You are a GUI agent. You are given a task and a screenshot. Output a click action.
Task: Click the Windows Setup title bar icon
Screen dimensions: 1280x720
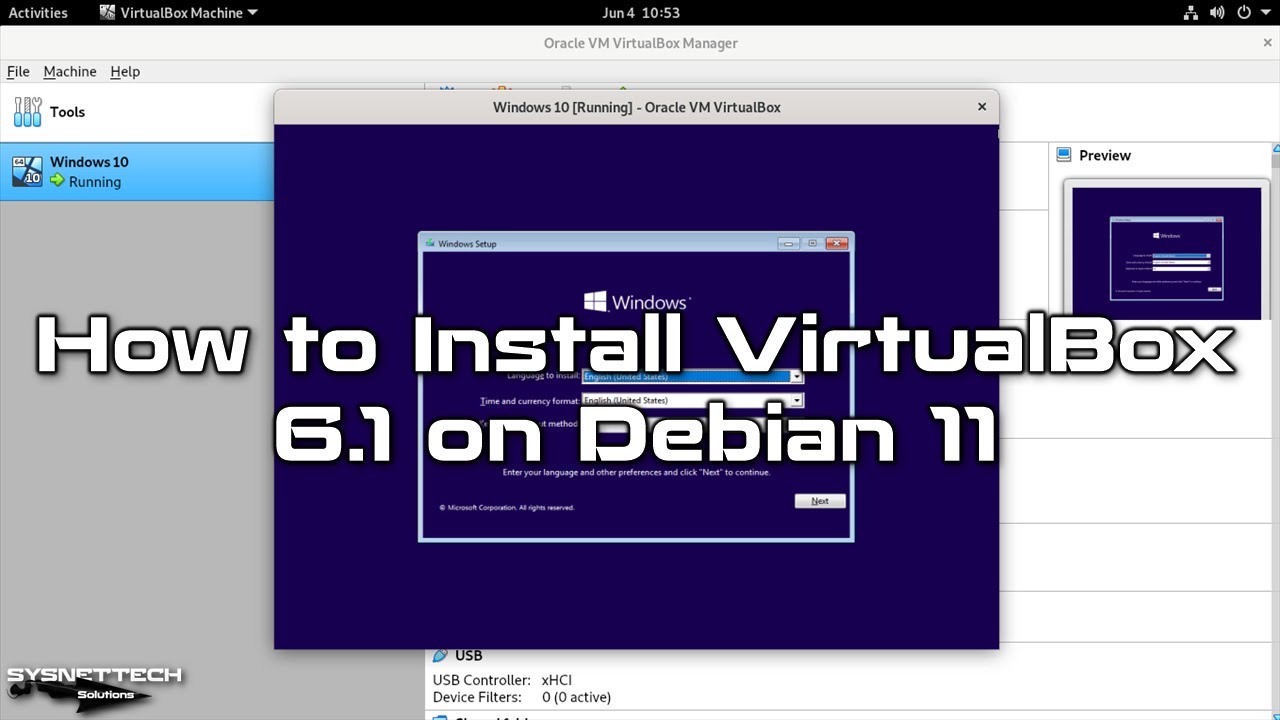[x=430, y=243]
